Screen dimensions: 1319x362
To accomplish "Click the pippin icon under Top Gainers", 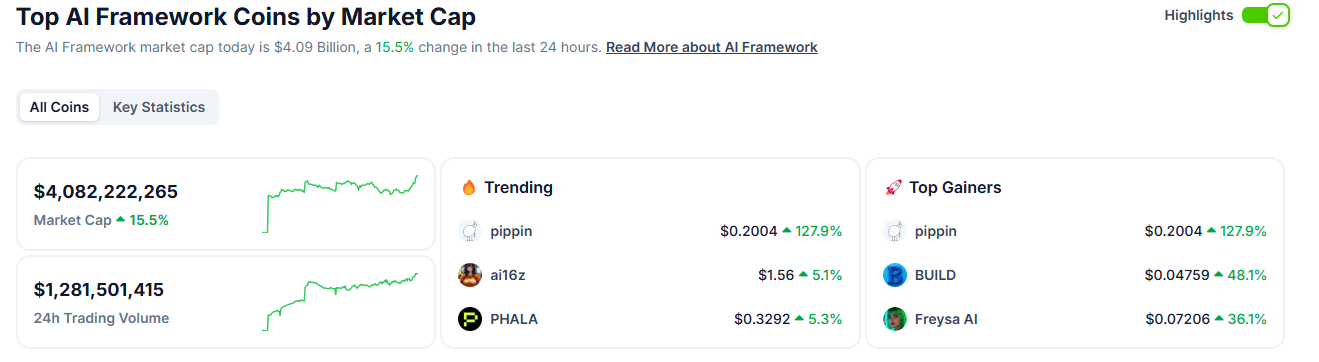I will pos(895,232).
